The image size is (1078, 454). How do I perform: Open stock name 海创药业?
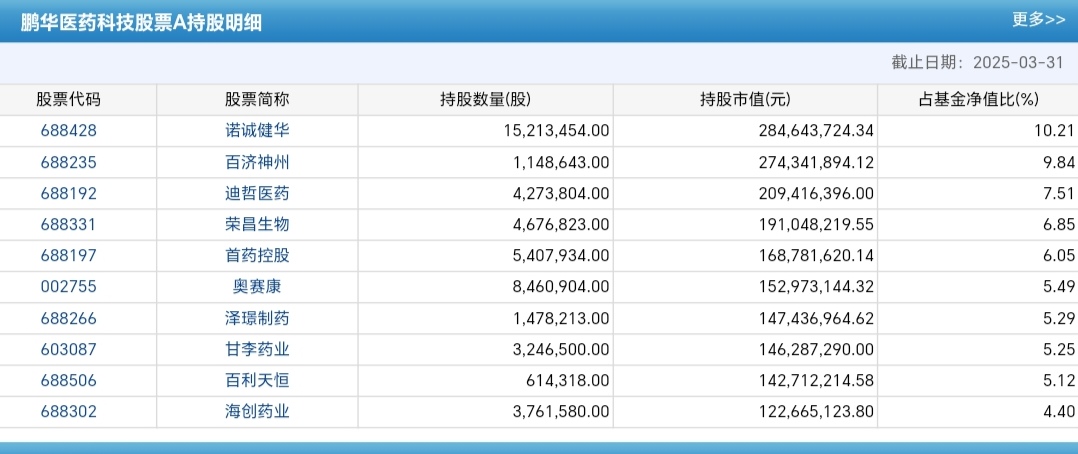pos(257,411)
